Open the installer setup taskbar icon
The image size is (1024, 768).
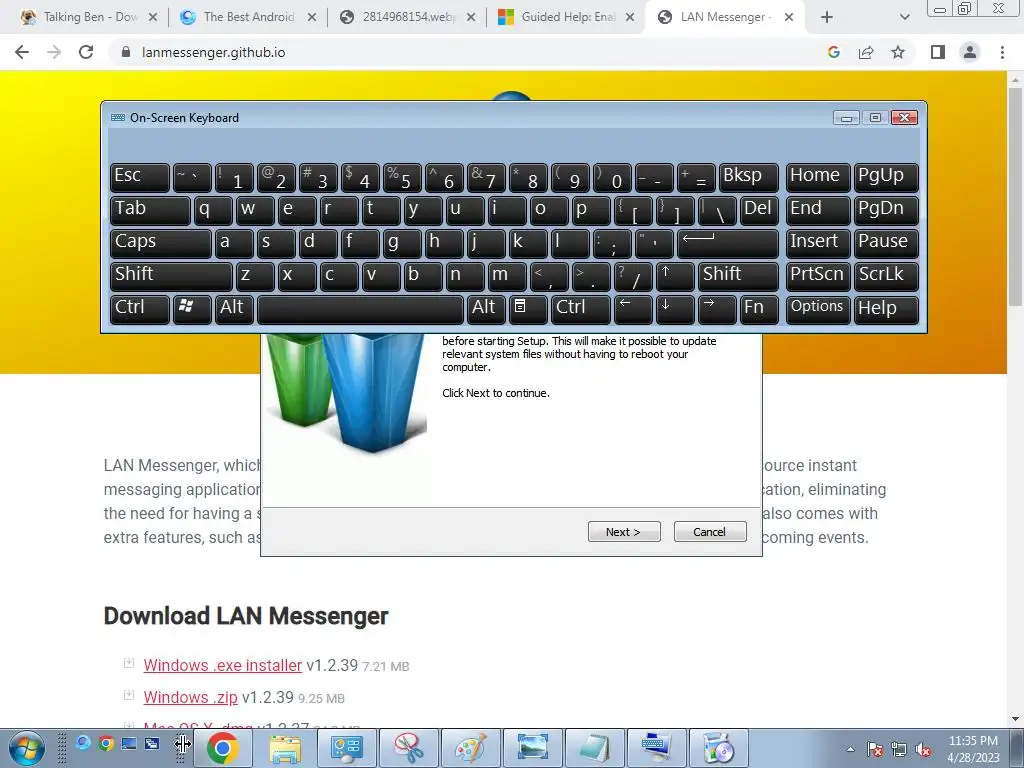tap(718, 748)
